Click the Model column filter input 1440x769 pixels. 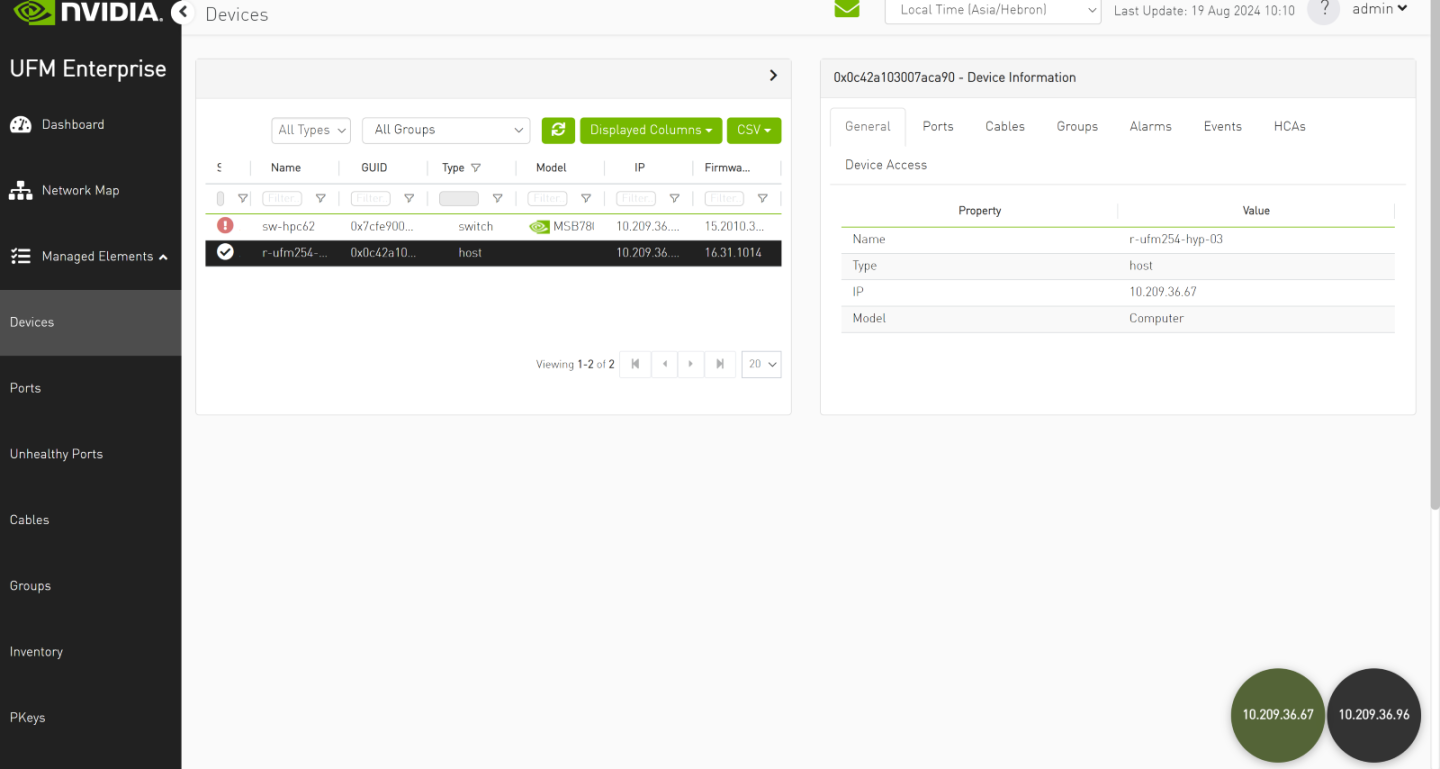tap(547, 199)
